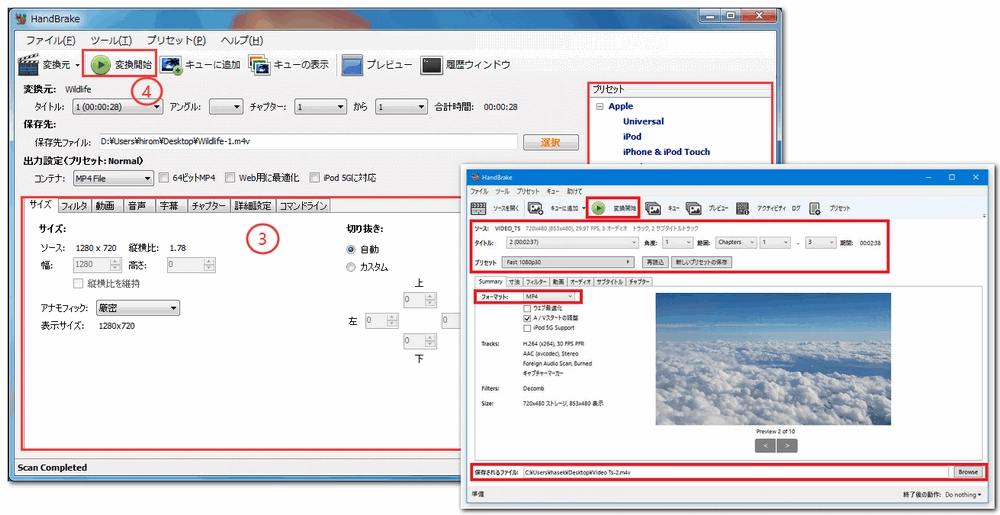
Task: Enable the iPod 5Gに対応 checkbox
Action: click(315, 178)
